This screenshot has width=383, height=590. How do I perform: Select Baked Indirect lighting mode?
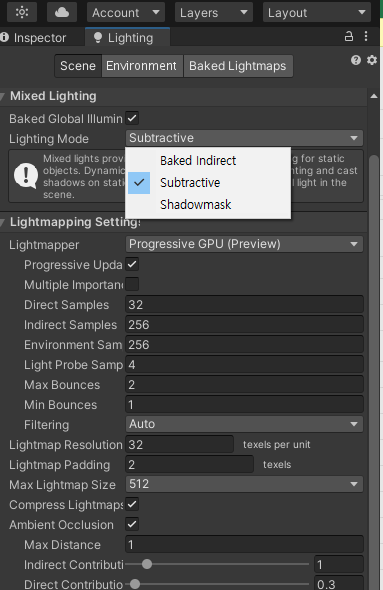click(208, 161)
